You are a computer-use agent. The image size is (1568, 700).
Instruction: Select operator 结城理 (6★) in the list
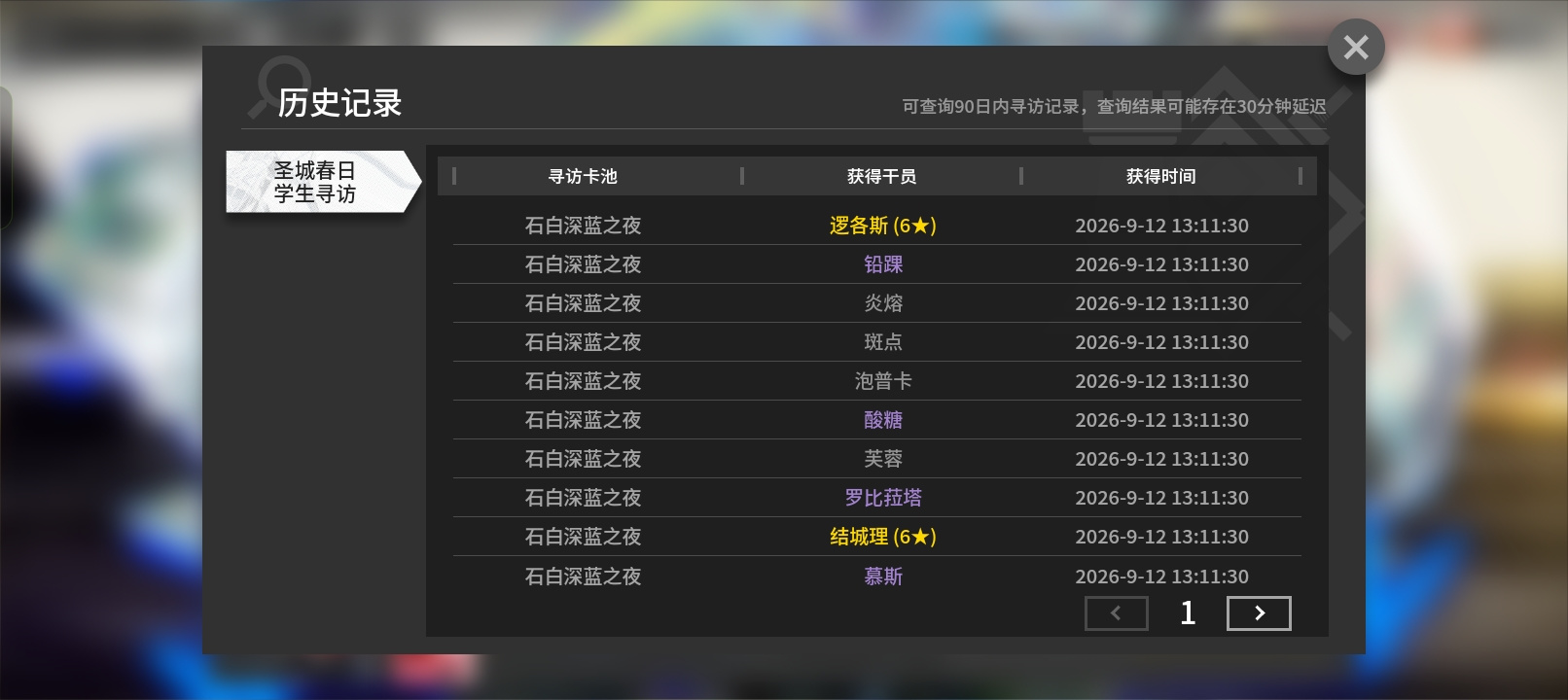[883, 537]
